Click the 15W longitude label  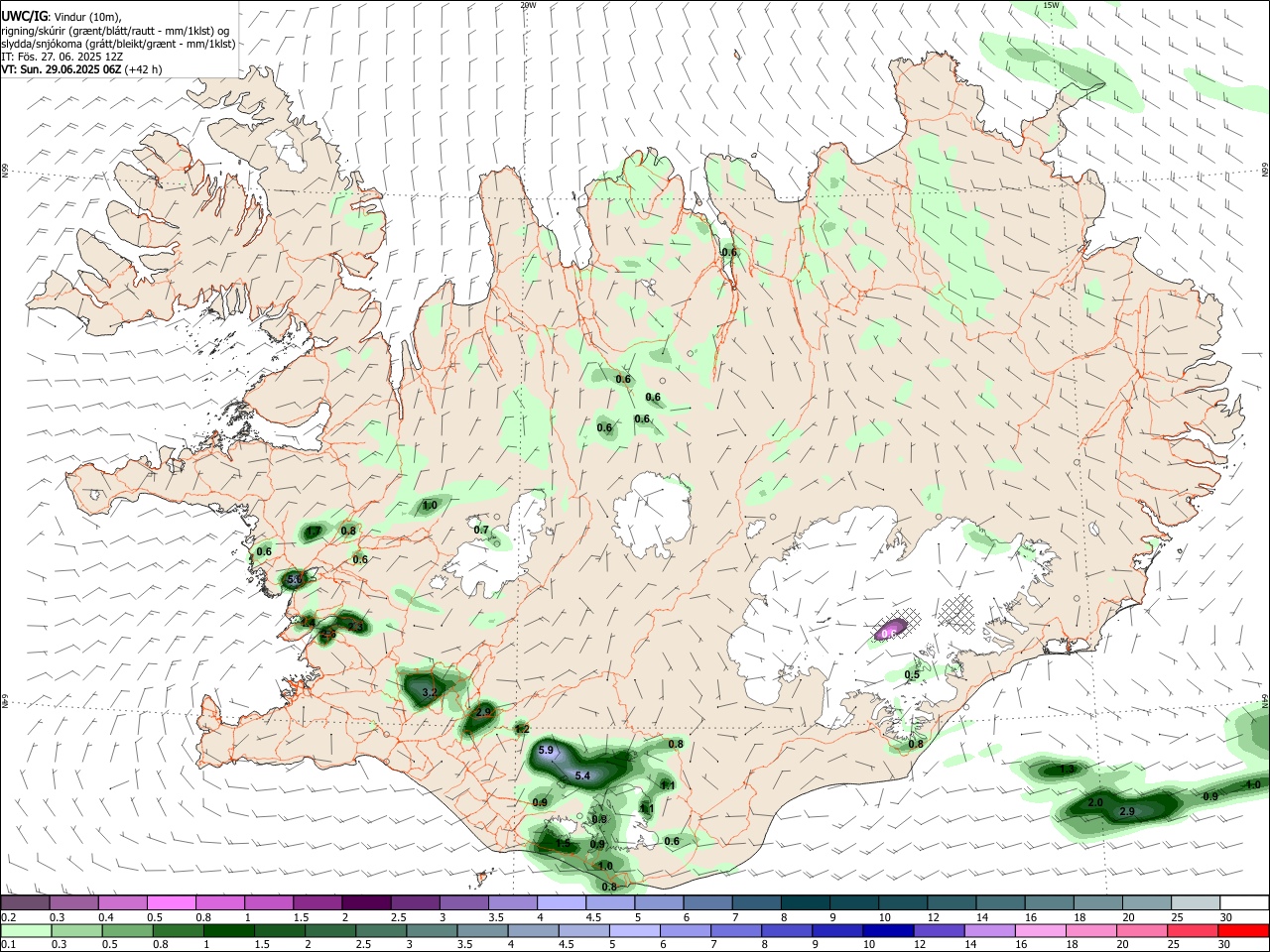pyautogui.click(x=1052, y=5)
